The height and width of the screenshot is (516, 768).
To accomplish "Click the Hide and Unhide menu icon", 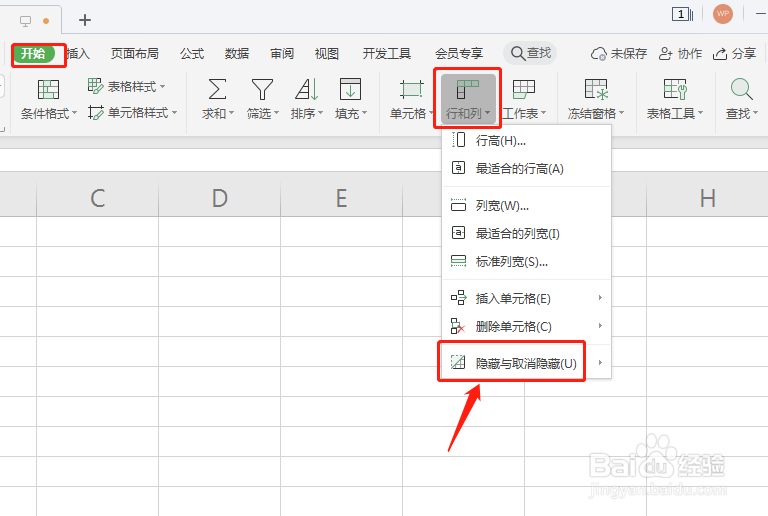I will pos(458,362).
